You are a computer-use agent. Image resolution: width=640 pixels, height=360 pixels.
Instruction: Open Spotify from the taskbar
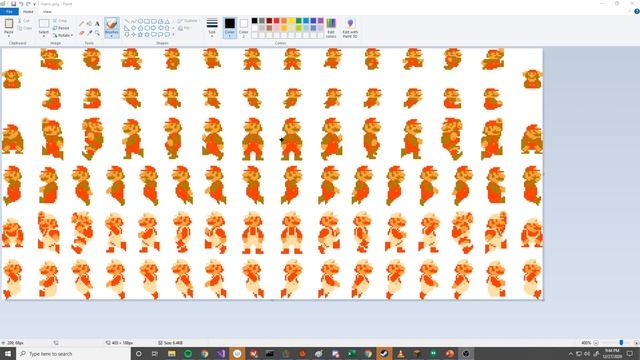188,353
